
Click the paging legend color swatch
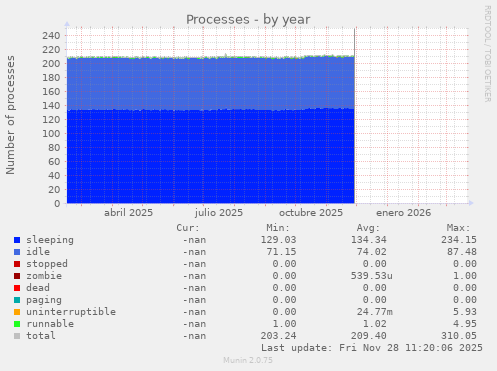(17, 300)
